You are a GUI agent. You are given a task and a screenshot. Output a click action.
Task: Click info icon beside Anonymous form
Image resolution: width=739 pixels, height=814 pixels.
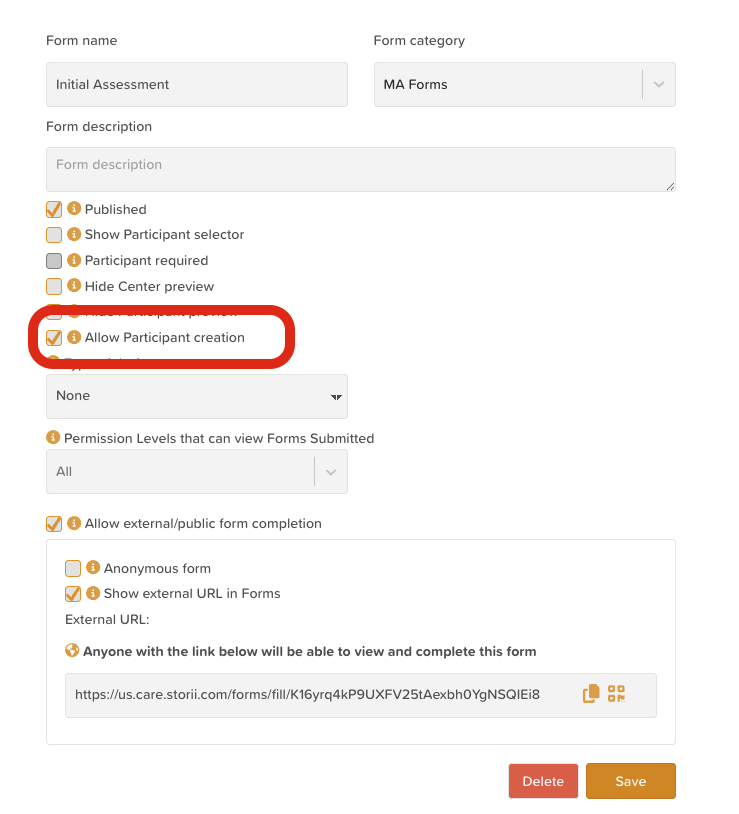point(93,568)
